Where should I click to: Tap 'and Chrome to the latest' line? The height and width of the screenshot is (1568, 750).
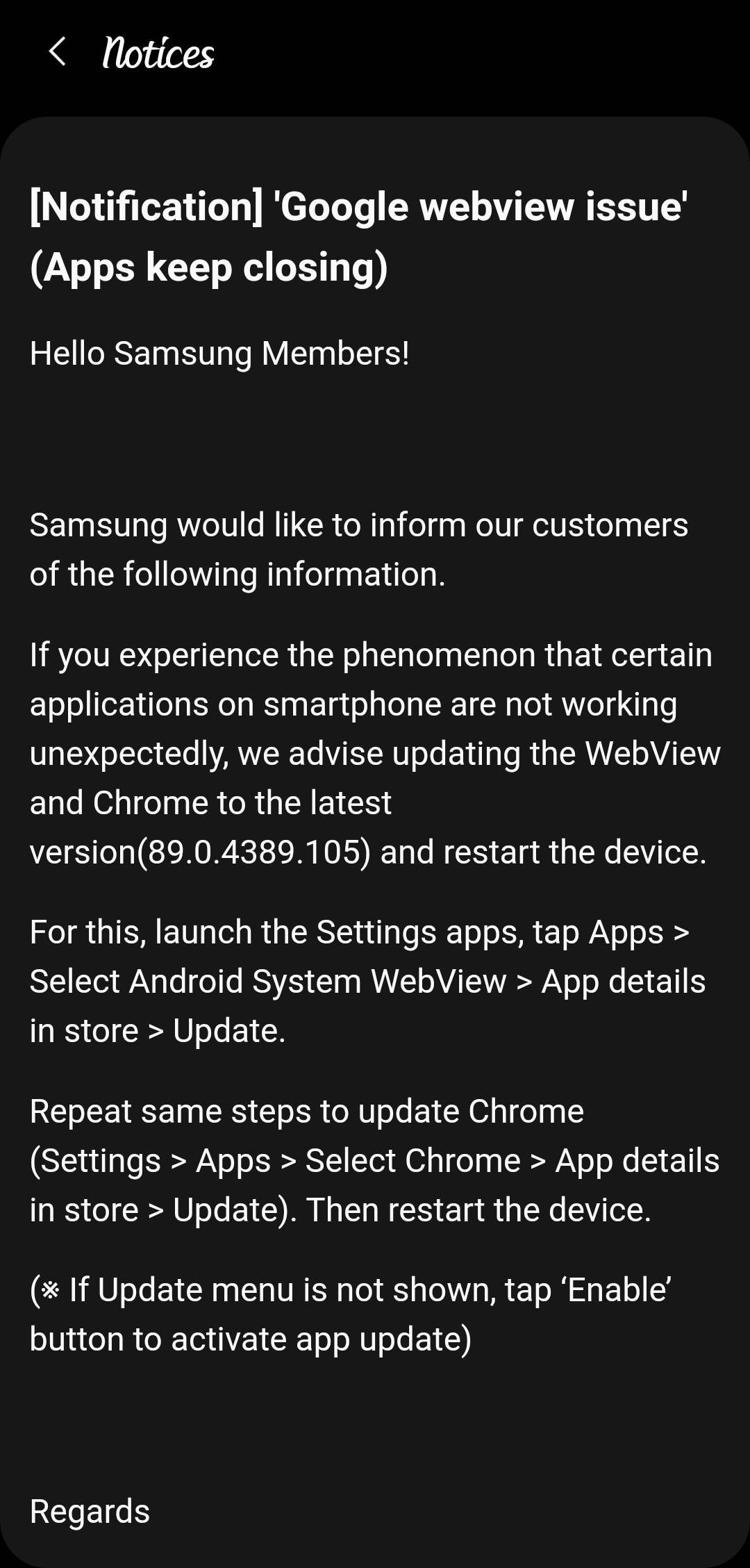point(210,802)
